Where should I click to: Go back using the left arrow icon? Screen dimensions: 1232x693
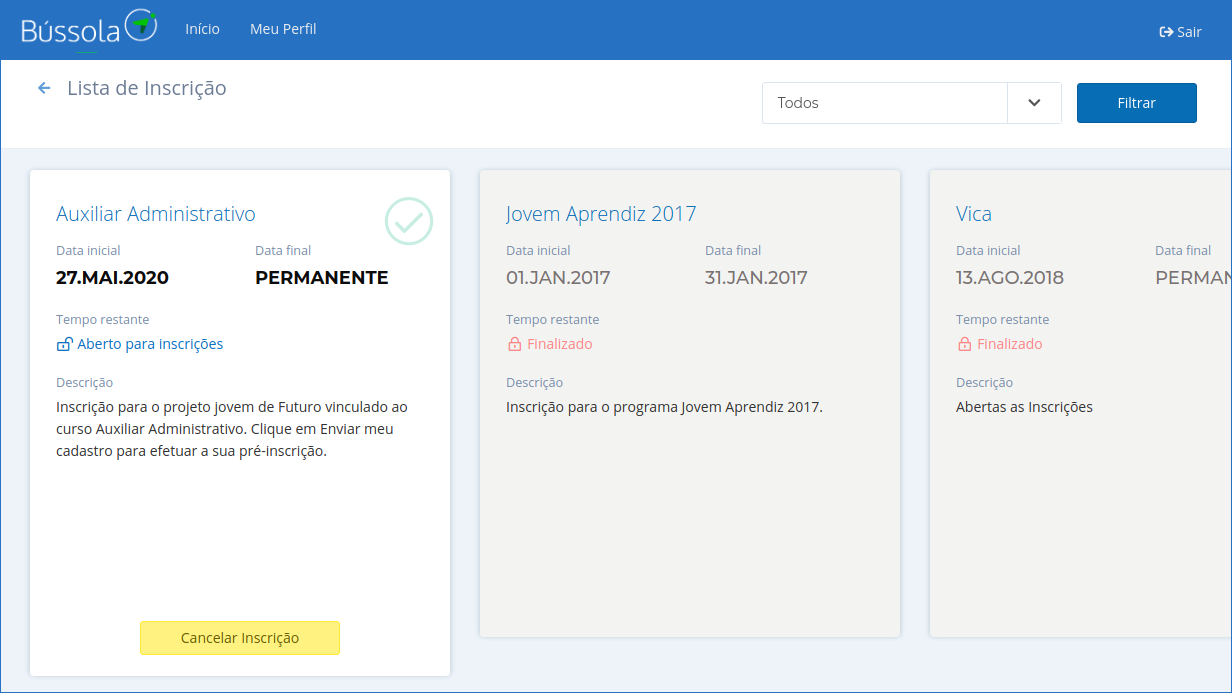[44, 88]
